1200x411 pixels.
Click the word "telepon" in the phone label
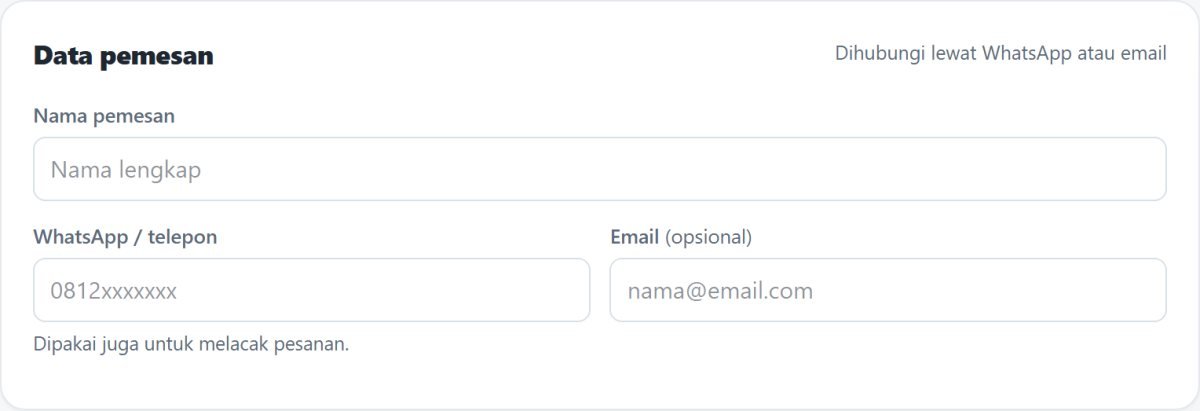click(183, 238)
